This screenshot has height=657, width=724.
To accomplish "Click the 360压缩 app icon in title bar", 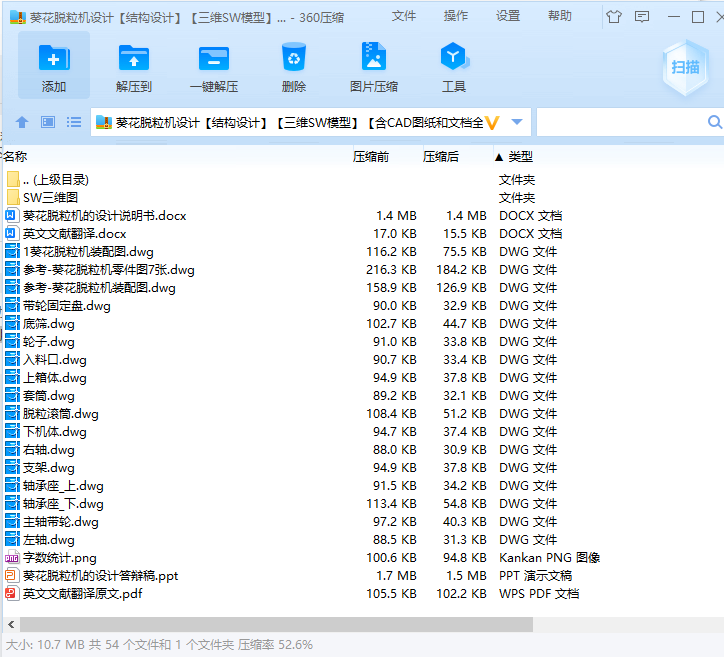I will [x=18, y=18].
